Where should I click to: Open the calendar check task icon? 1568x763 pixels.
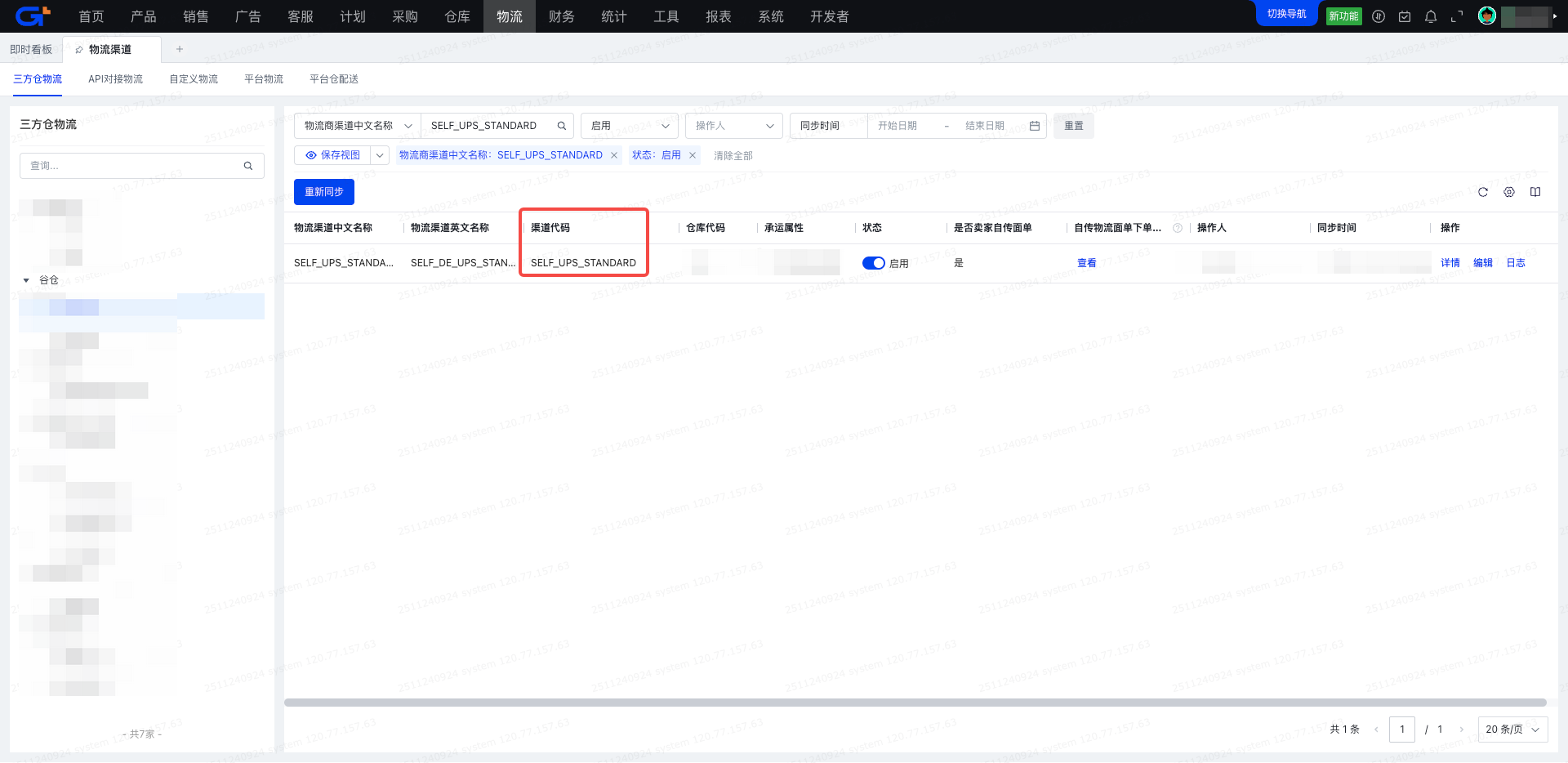point(1405,16)
